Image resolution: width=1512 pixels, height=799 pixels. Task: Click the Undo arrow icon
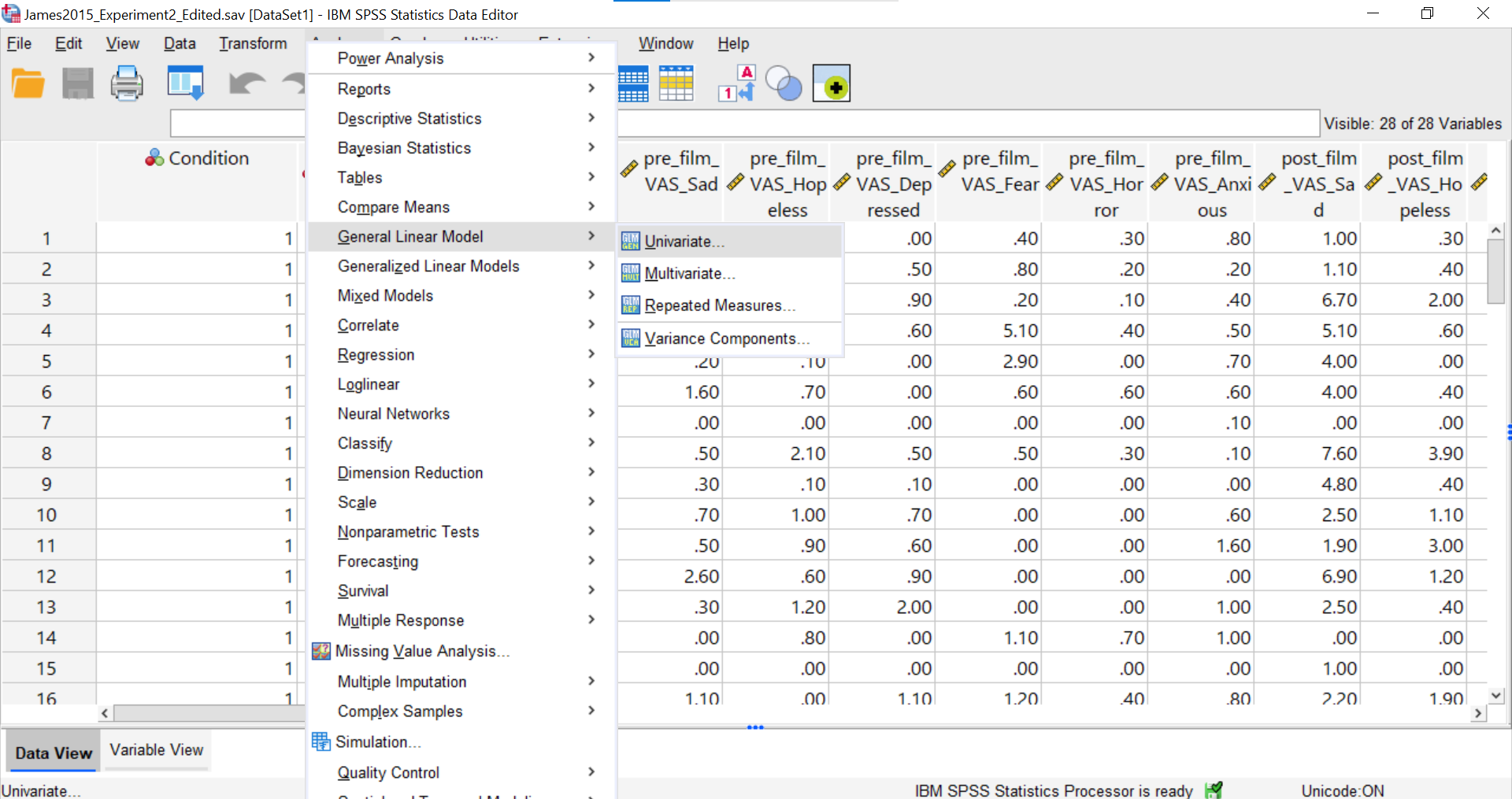[246, 83]
